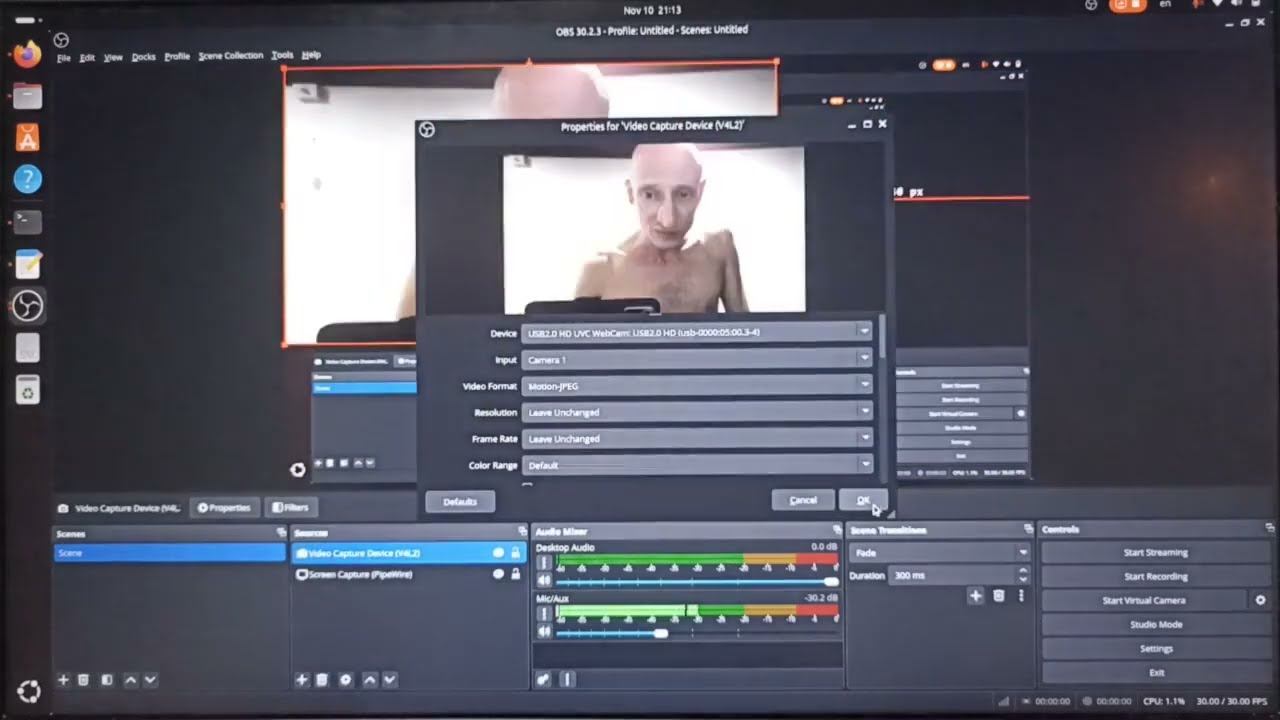Lock the Screen Capture (PipeWire) source
Image resolution: width=1280 pixels, height=720 pixels.
516,574
